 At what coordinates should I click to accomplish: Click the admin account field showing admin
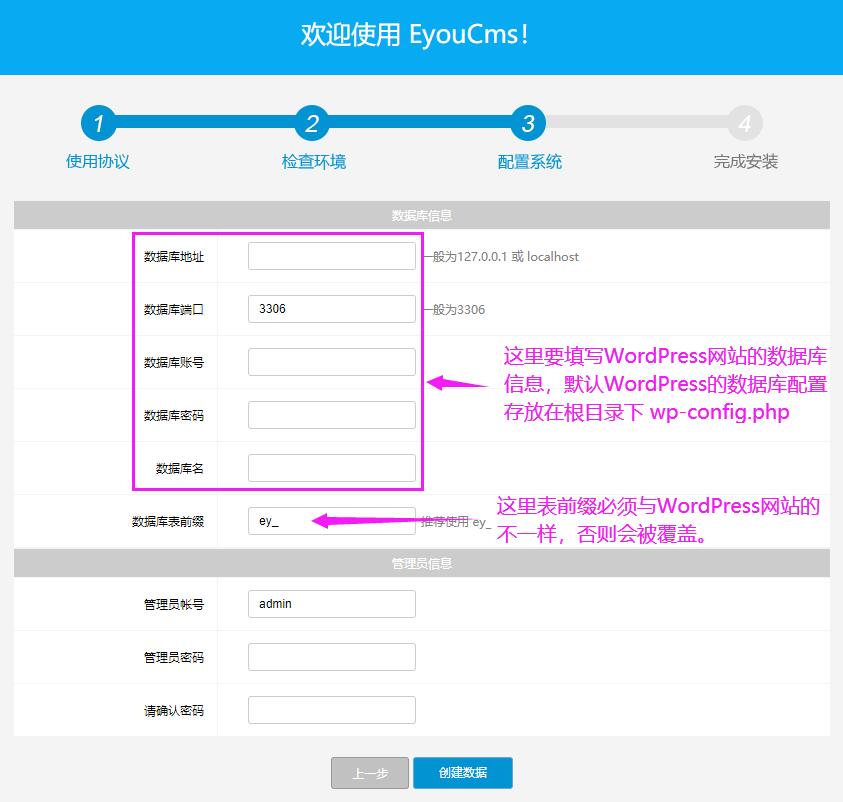332,604
